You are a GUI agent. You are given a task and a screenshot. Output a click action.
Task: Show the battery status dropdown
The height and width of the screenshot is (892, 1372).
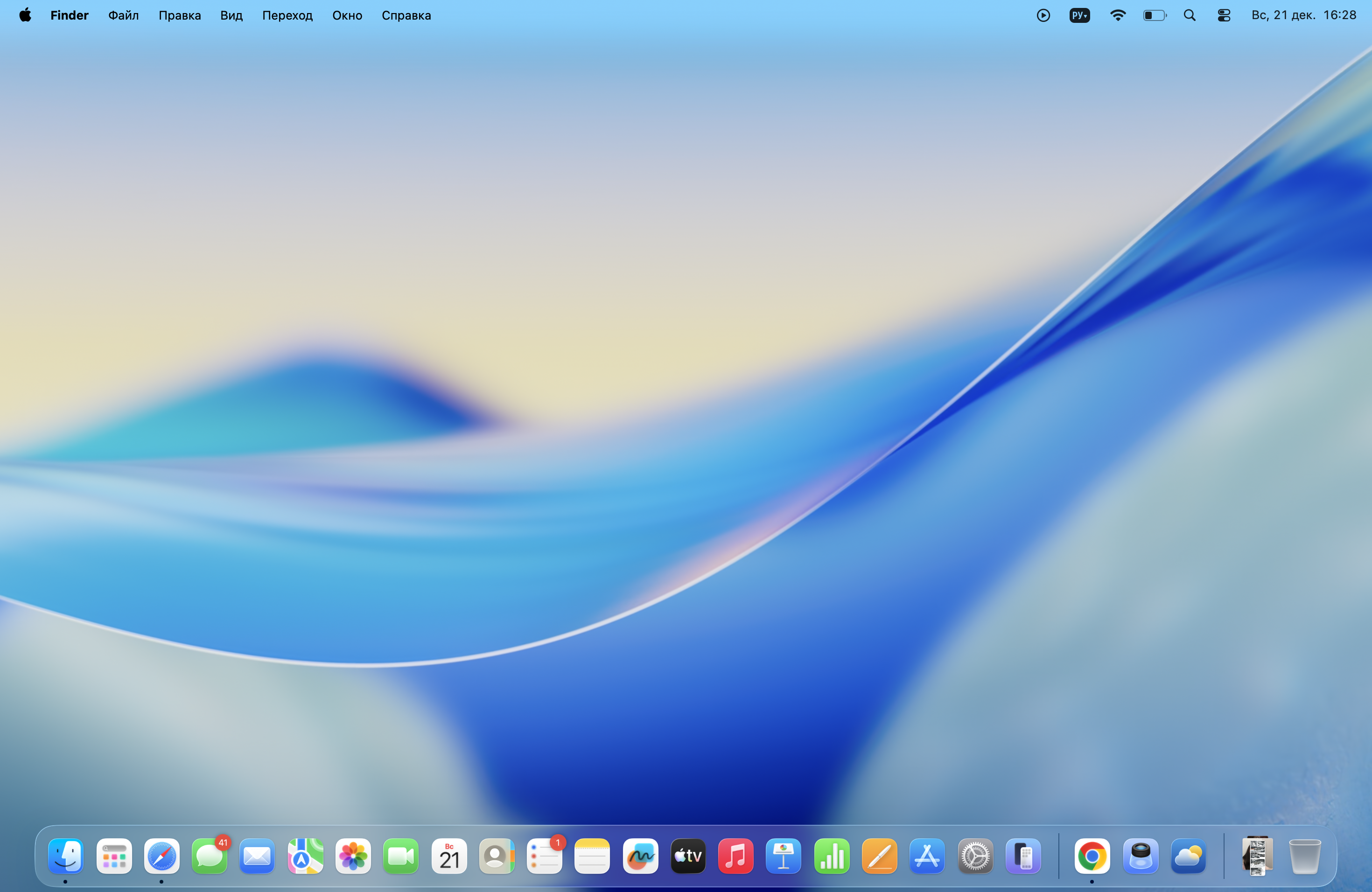point(1154,15)
